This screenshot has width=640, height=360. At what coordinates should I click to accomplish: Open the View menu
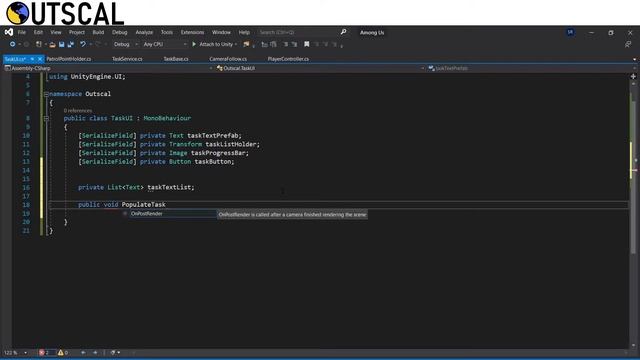pyautogui.click(x=56, y=32)
